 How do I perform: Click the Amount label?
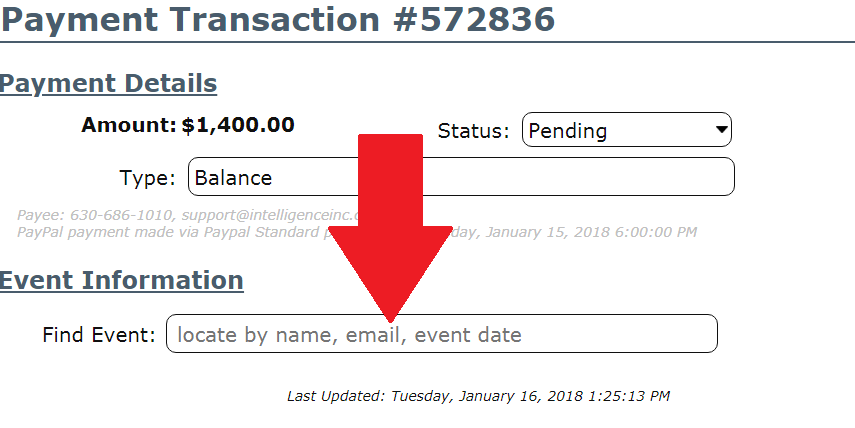coord(128,125)
